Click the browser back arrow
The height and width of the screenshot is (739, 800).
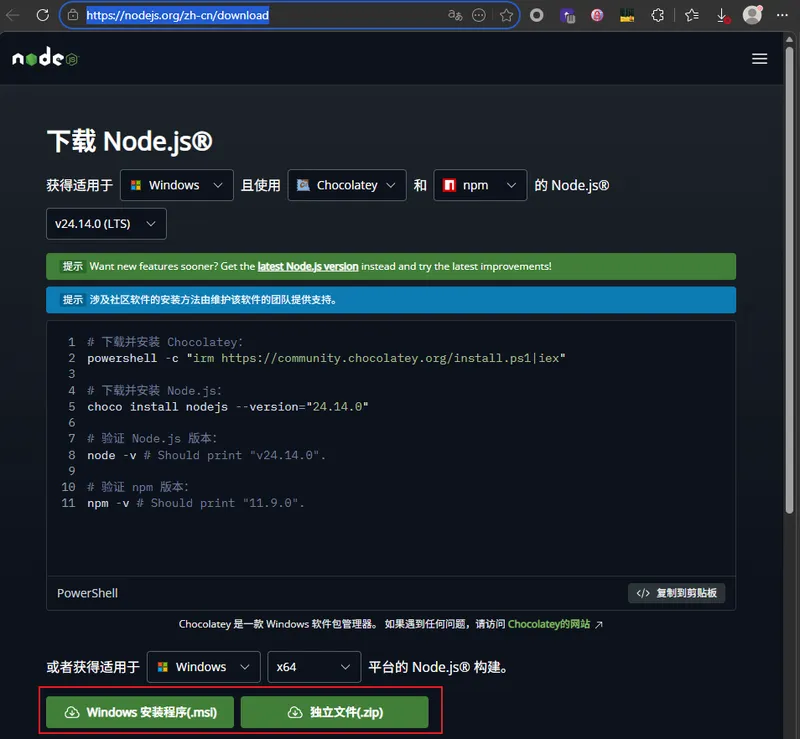tap(13, 15)
